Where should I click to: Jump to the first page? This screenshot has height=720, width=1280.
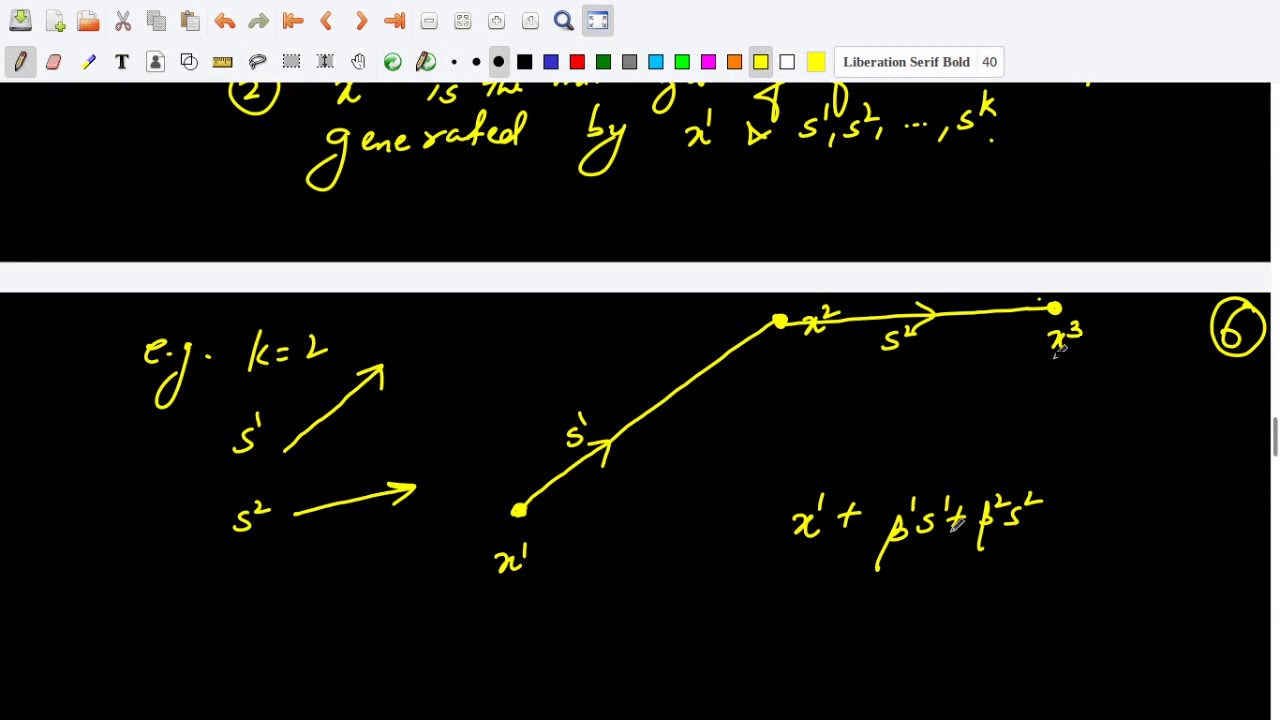pos(292,21)
